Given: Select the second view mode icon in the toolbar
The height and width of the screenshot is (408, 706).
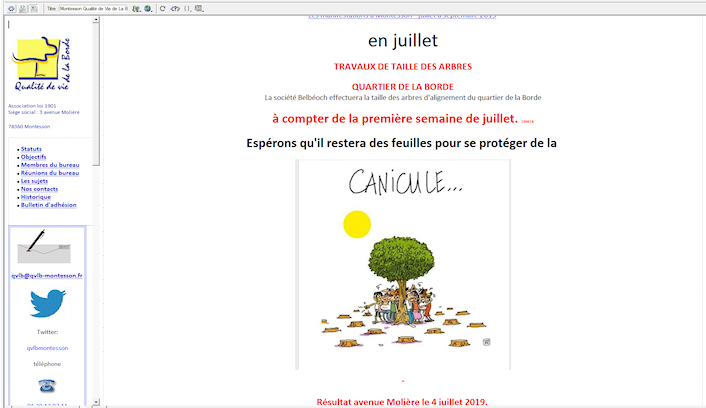Looking at the screenshot, I should click(23, 9).
